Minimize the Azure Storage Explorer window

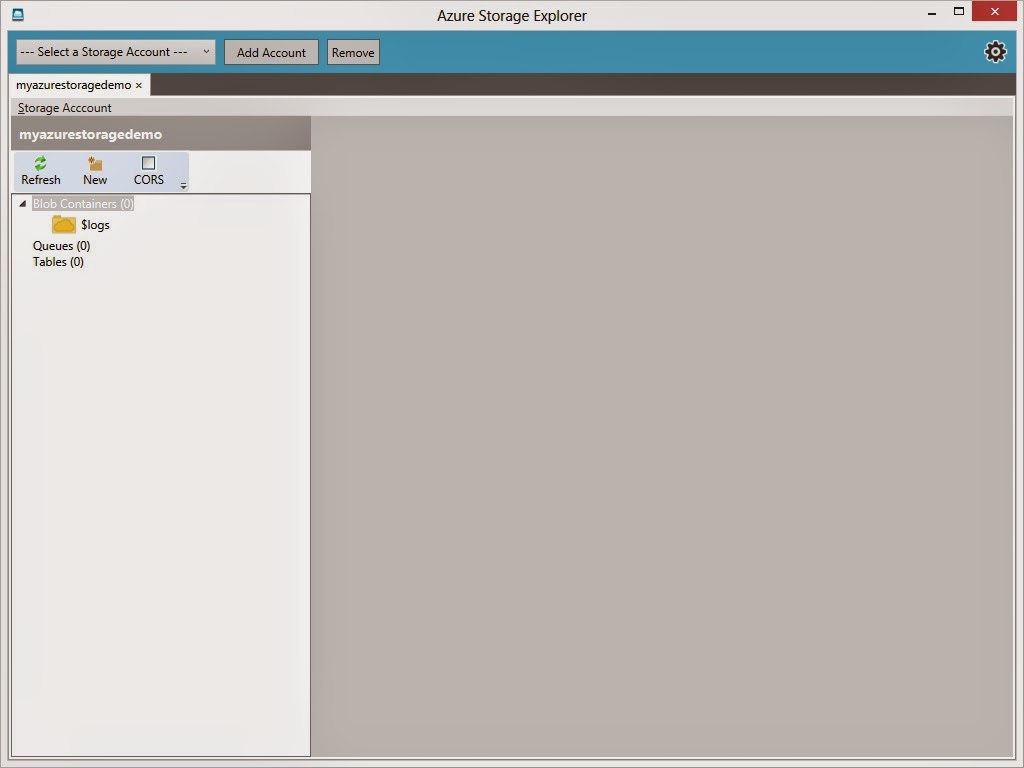[x=932, y=12]
